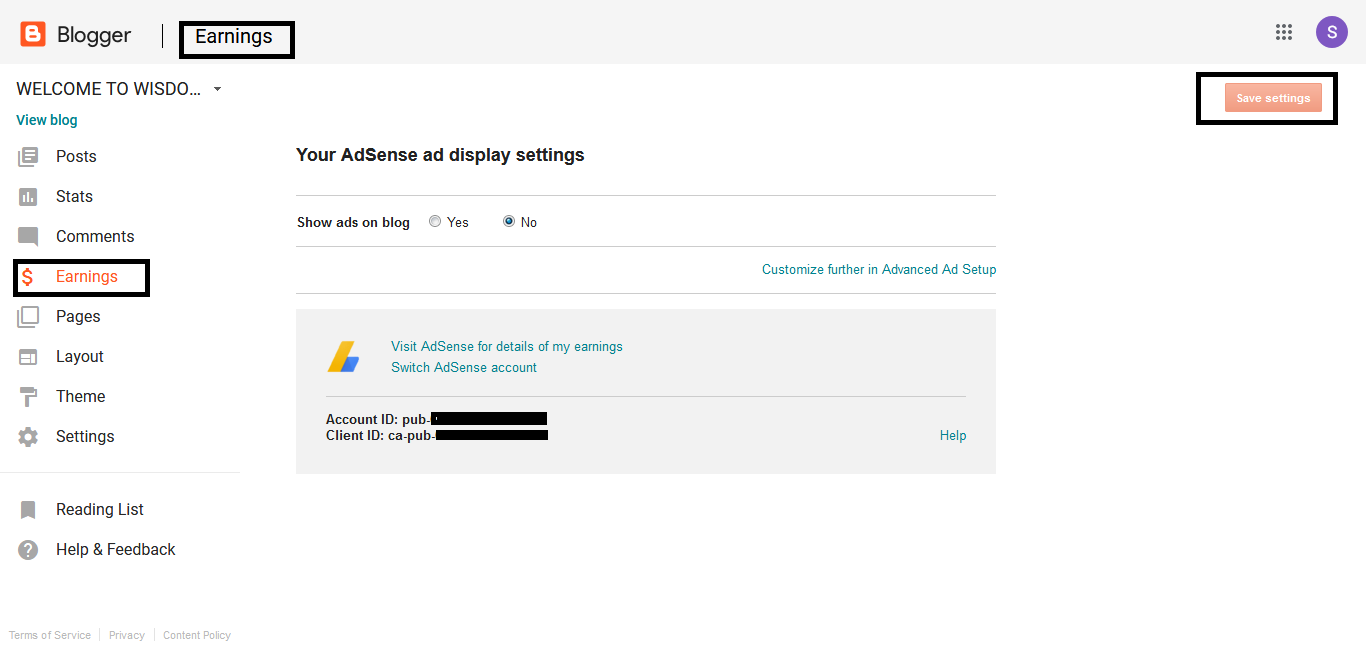Open the Layout section
The width and height of the screenshot is (1366, 654).
pyautogui.click(x=79, y=357)
